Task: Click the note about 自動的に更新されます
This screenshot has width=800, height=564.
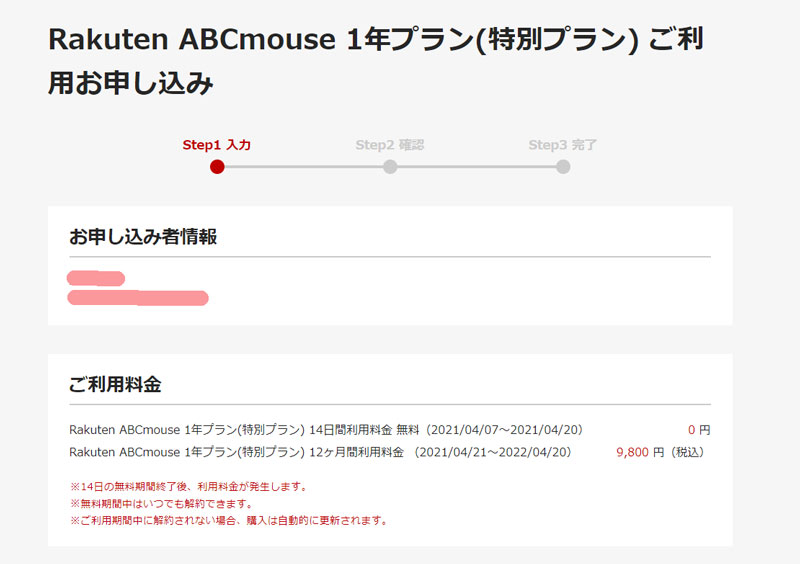Action: pyautogui.click(x=230, y=521)
